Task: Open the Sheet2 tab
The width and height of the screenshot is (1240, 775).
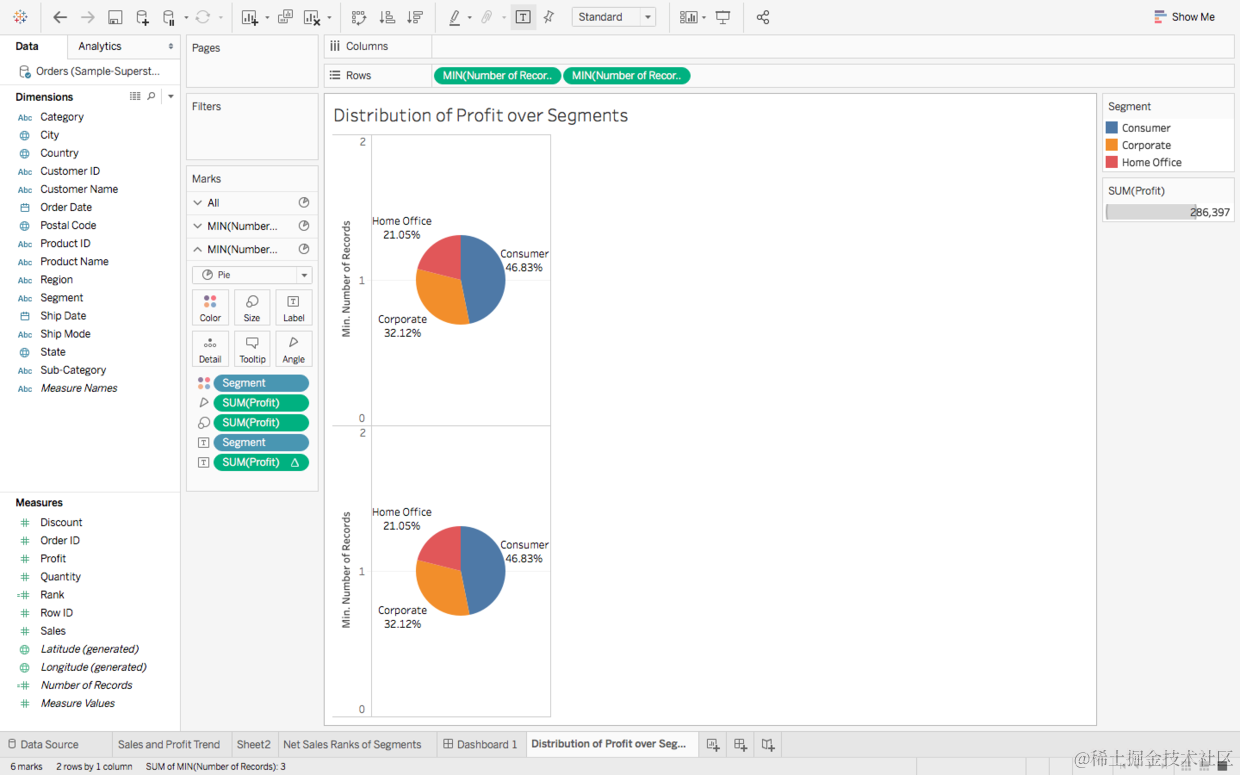Action: [254, 744]
